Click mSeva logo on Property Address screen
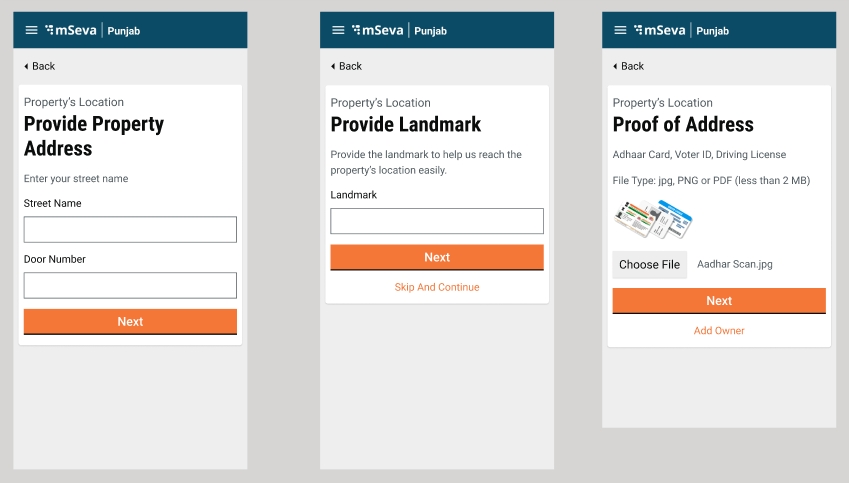Screen dimensions: 849x483 click(x=70, y=30)
